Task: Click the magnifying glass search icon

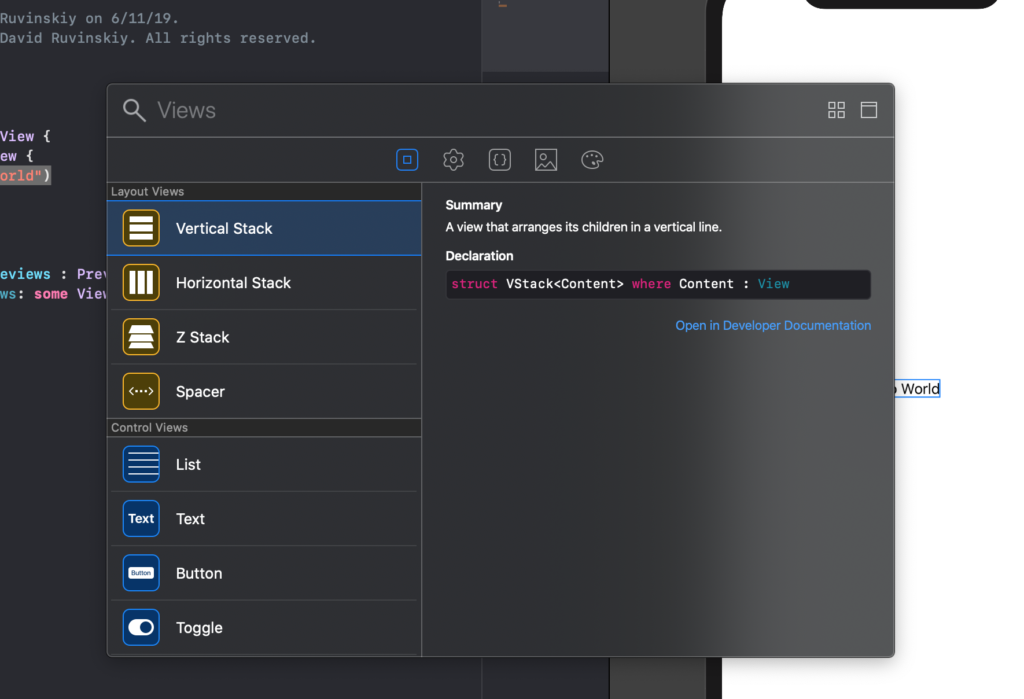Action: pos(134,110)
